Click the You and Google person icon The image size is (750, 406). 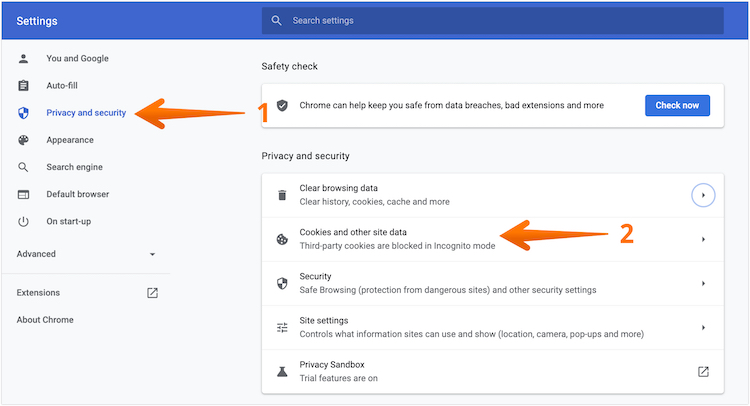24,59
